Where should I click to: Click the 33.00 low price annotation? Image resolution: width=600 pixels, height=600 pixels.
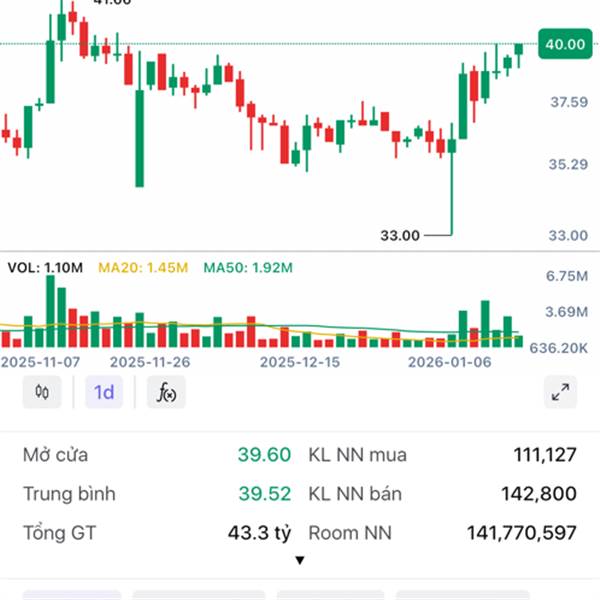tap(400, 235)
